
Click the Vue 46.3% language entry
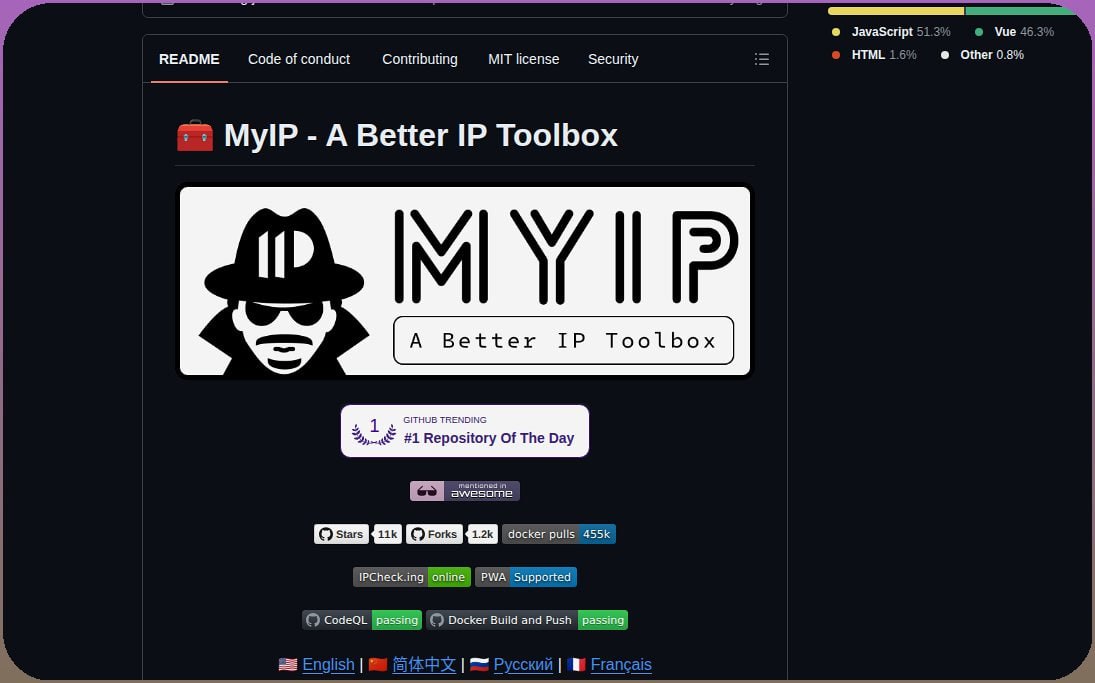tap(1015, 32)
